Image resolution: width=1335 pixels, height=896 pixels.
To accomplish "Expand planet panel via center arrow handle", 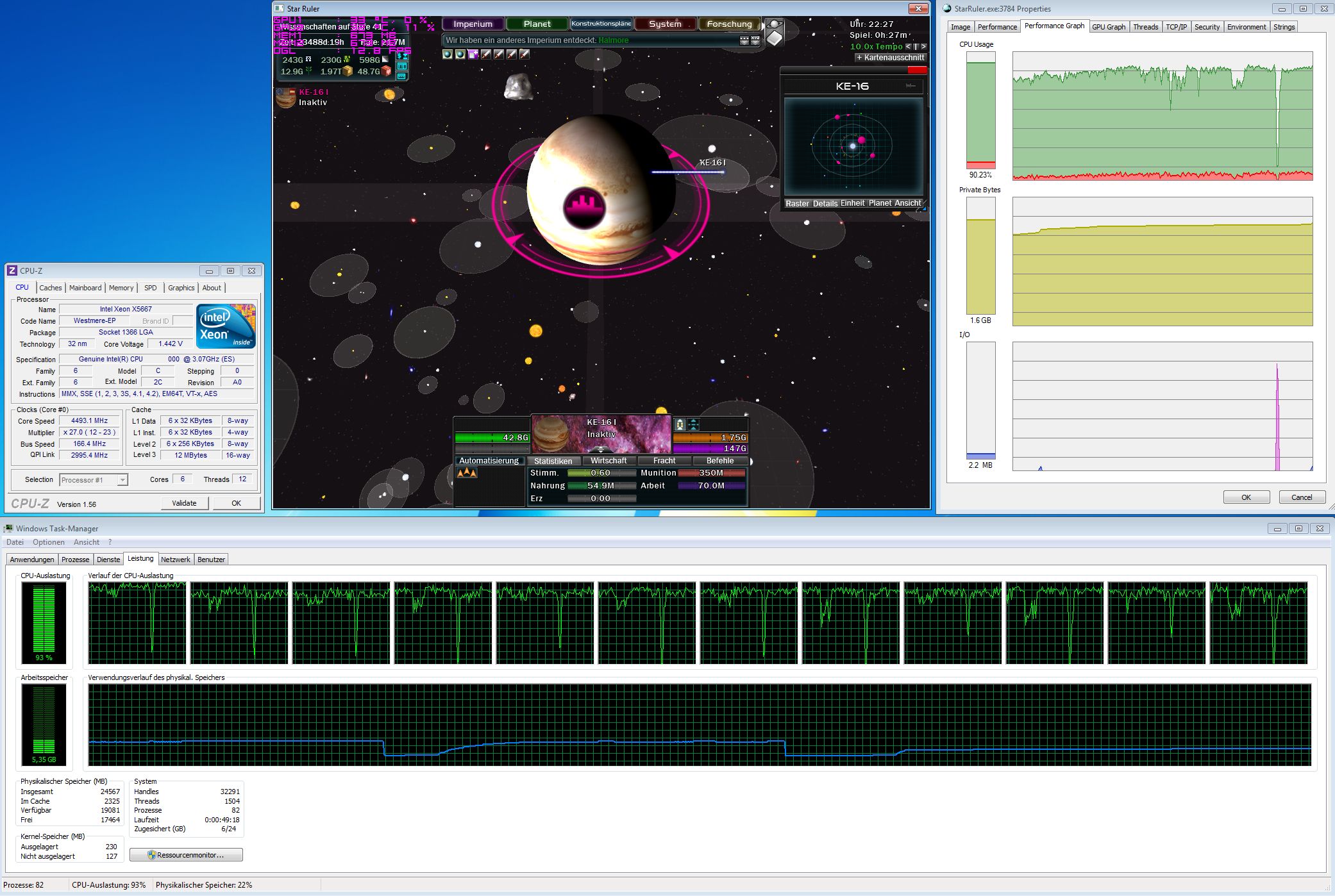I will tap(601, 449).
